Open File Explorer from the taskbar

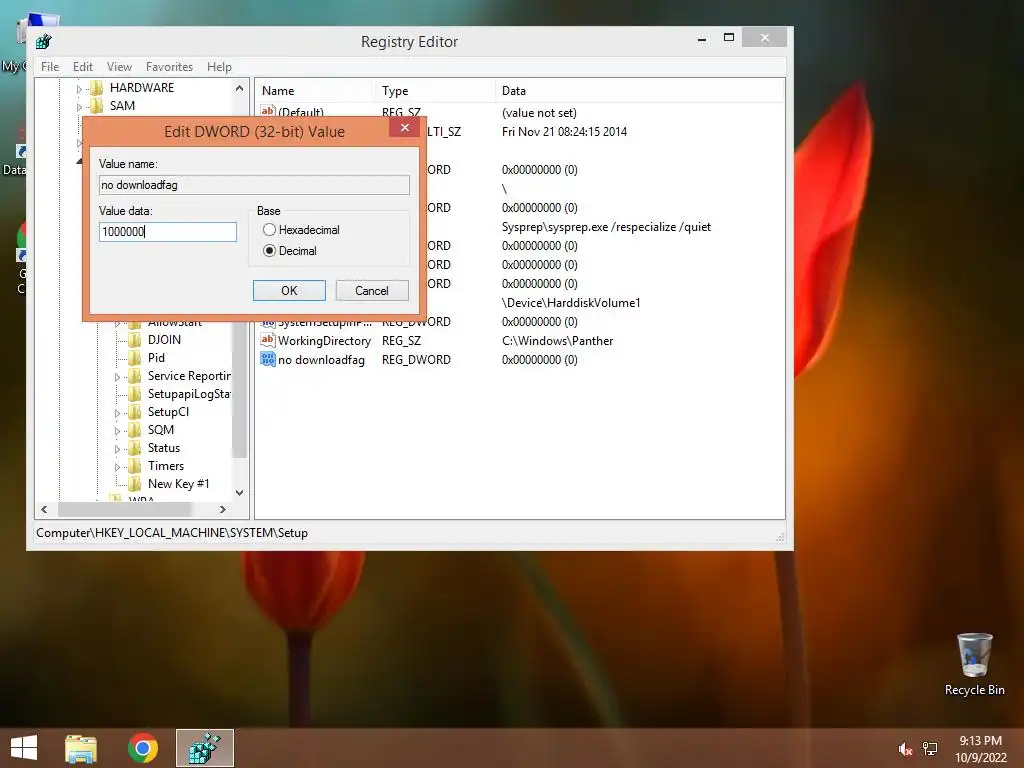pyautogui.click(x=81, y=748)
